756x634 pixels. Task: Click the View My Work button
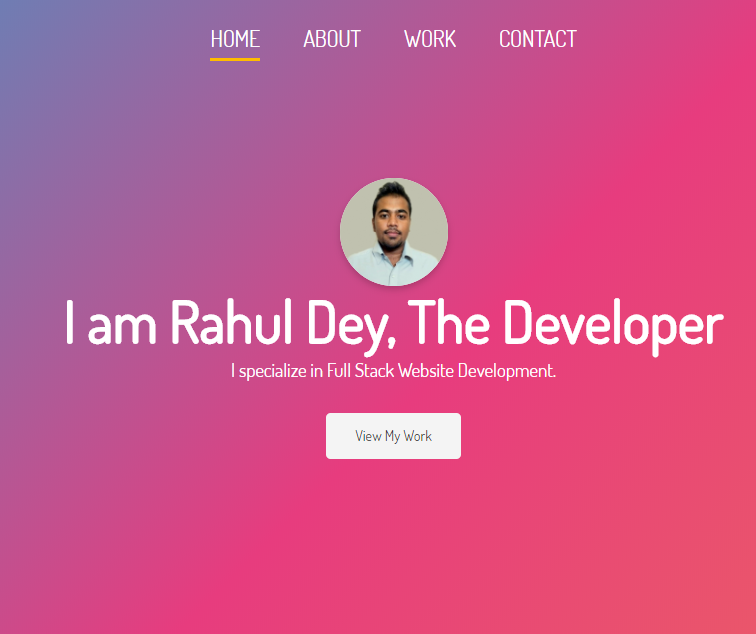[x=393, y=436]
